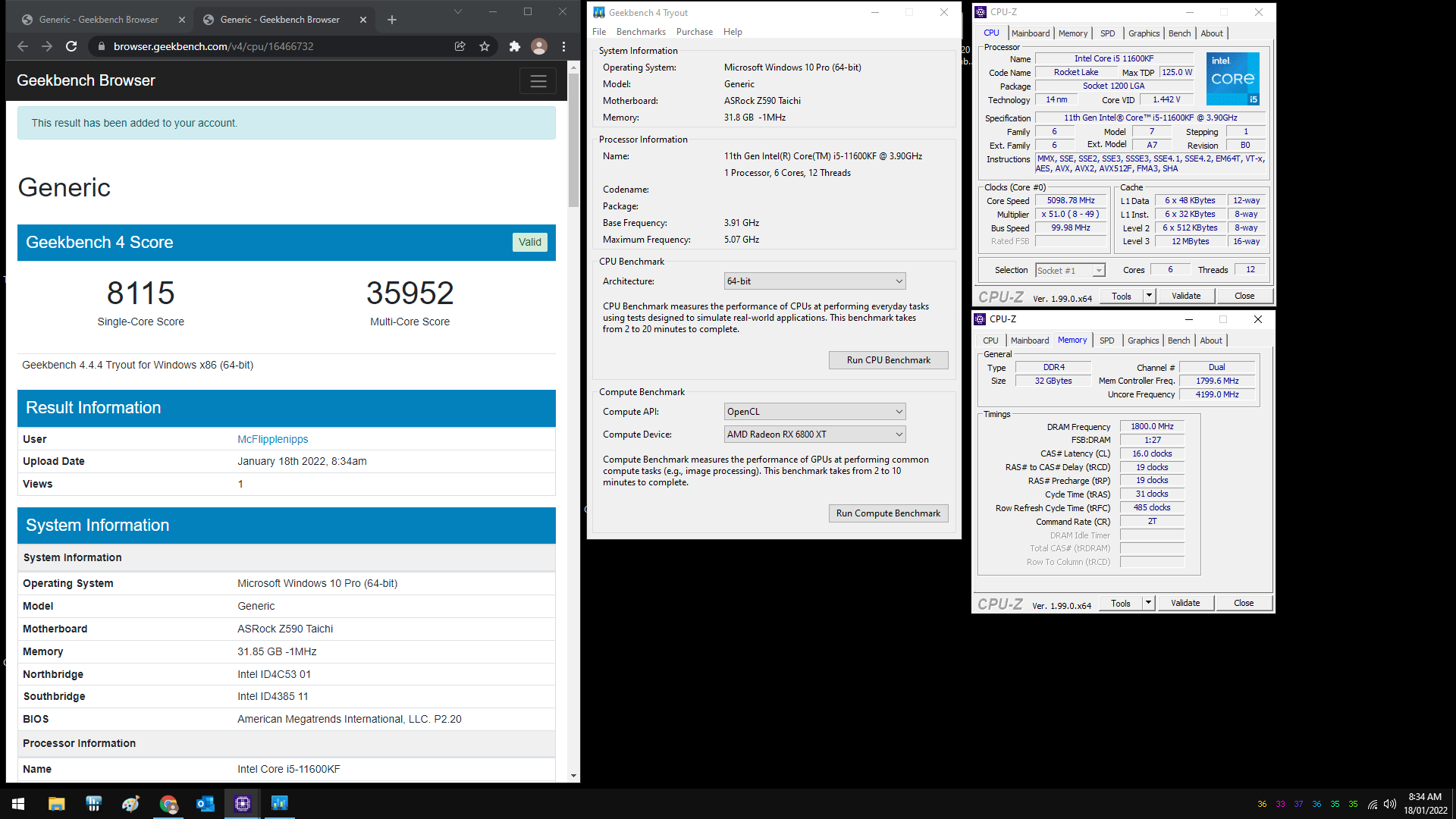Switch to Graphics tab in upper CPU-Z
The image size is (1456, 819).
pos(1144,33)
